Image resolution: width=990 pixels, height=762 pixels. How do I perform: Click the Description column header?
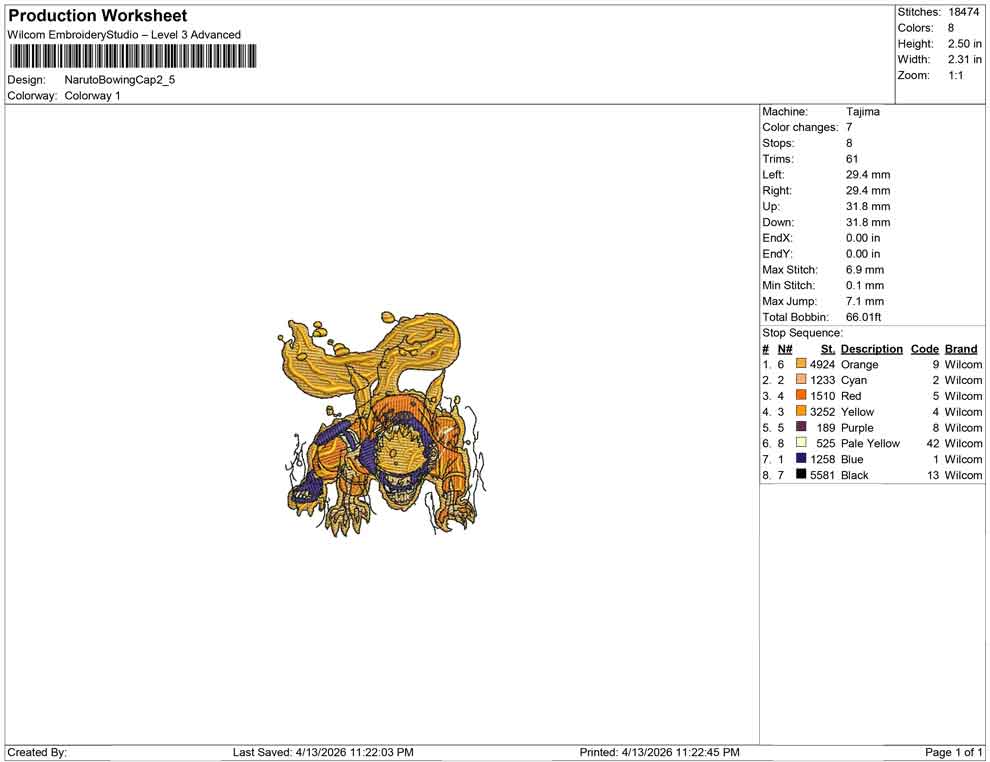(871, 349)
